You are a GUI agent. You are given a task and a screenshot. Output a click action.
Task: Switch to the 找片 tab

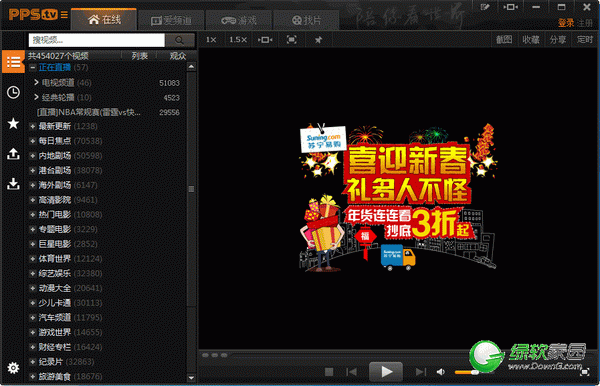coord(307,20)
